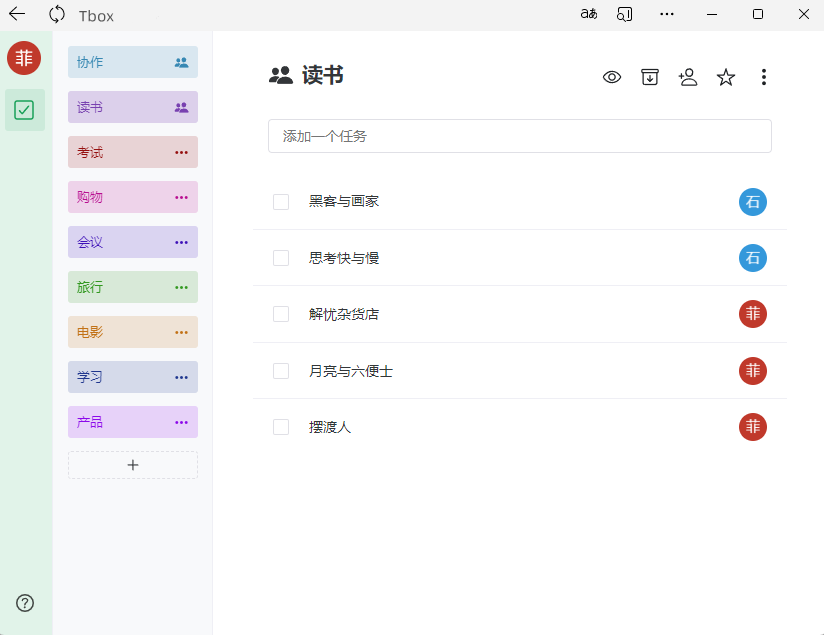
Task: Mark 思考快与慢 as complete
Action: [281, 258]
